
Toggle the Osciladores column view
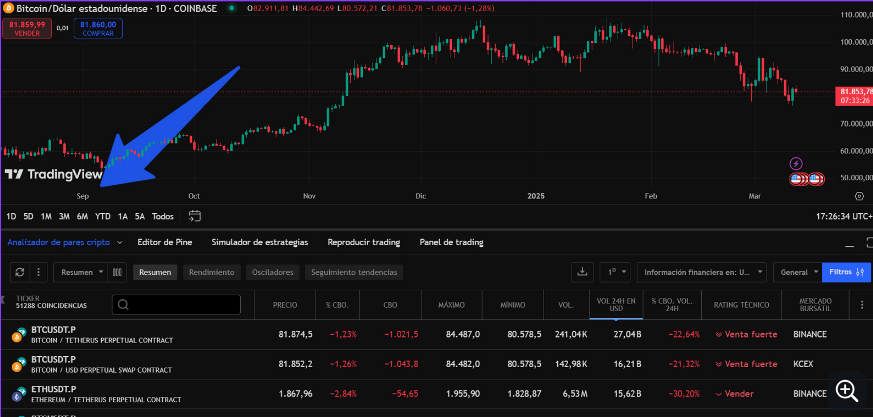pos(273,272)
